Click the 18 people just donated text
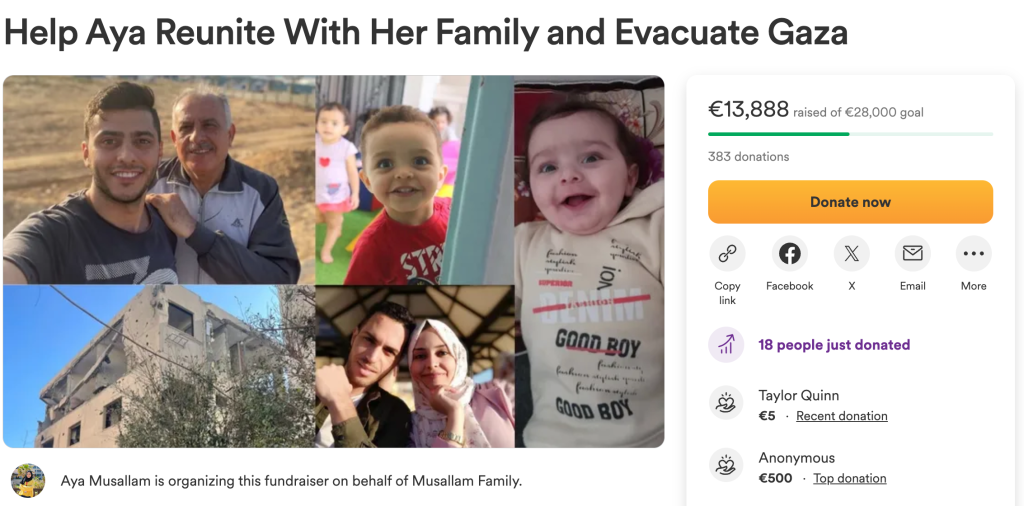This screenshot has width=1024, height=506. 834,345
